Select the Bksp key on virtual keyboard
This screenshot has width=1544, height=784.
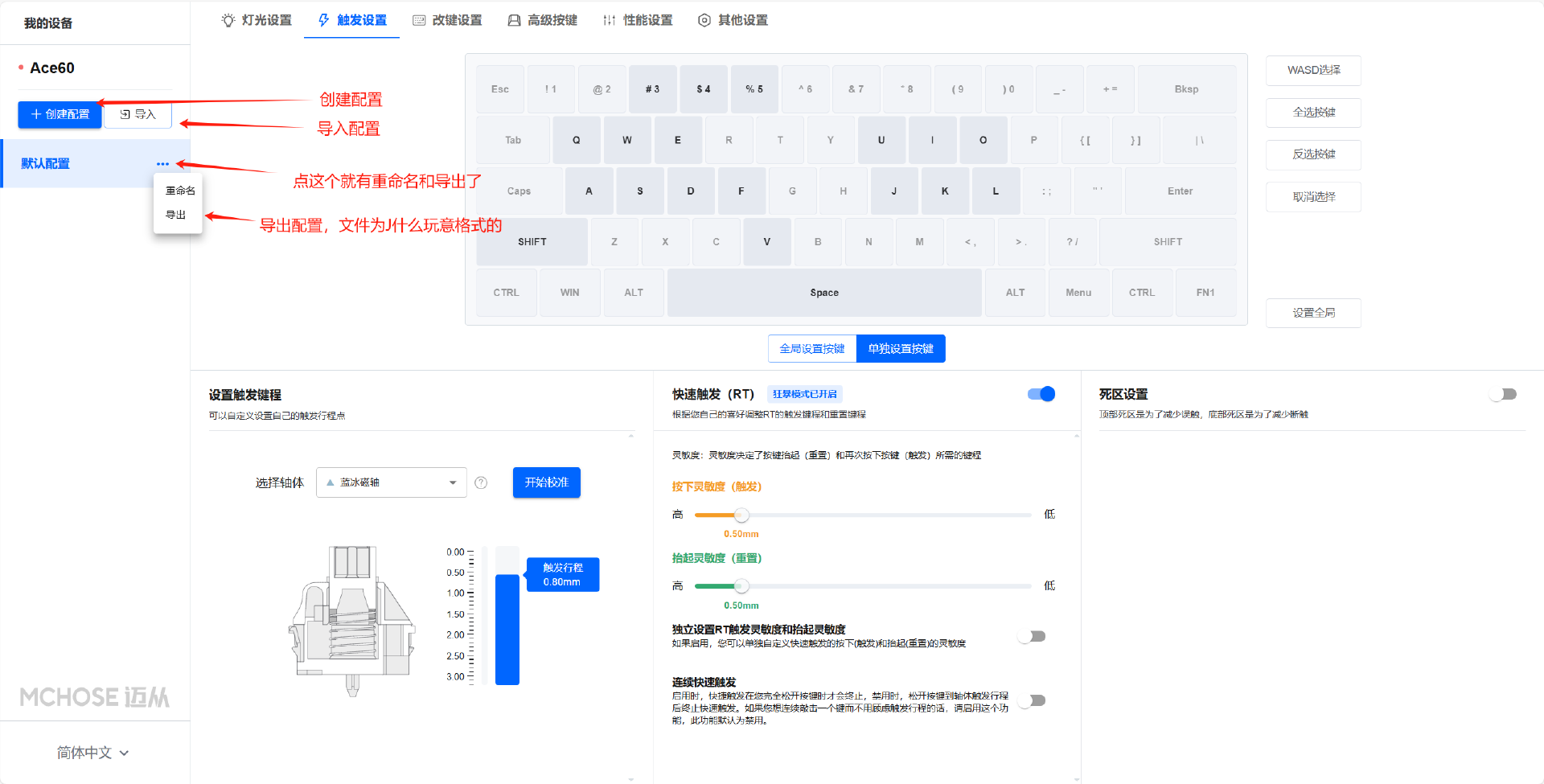(1187, 89)
